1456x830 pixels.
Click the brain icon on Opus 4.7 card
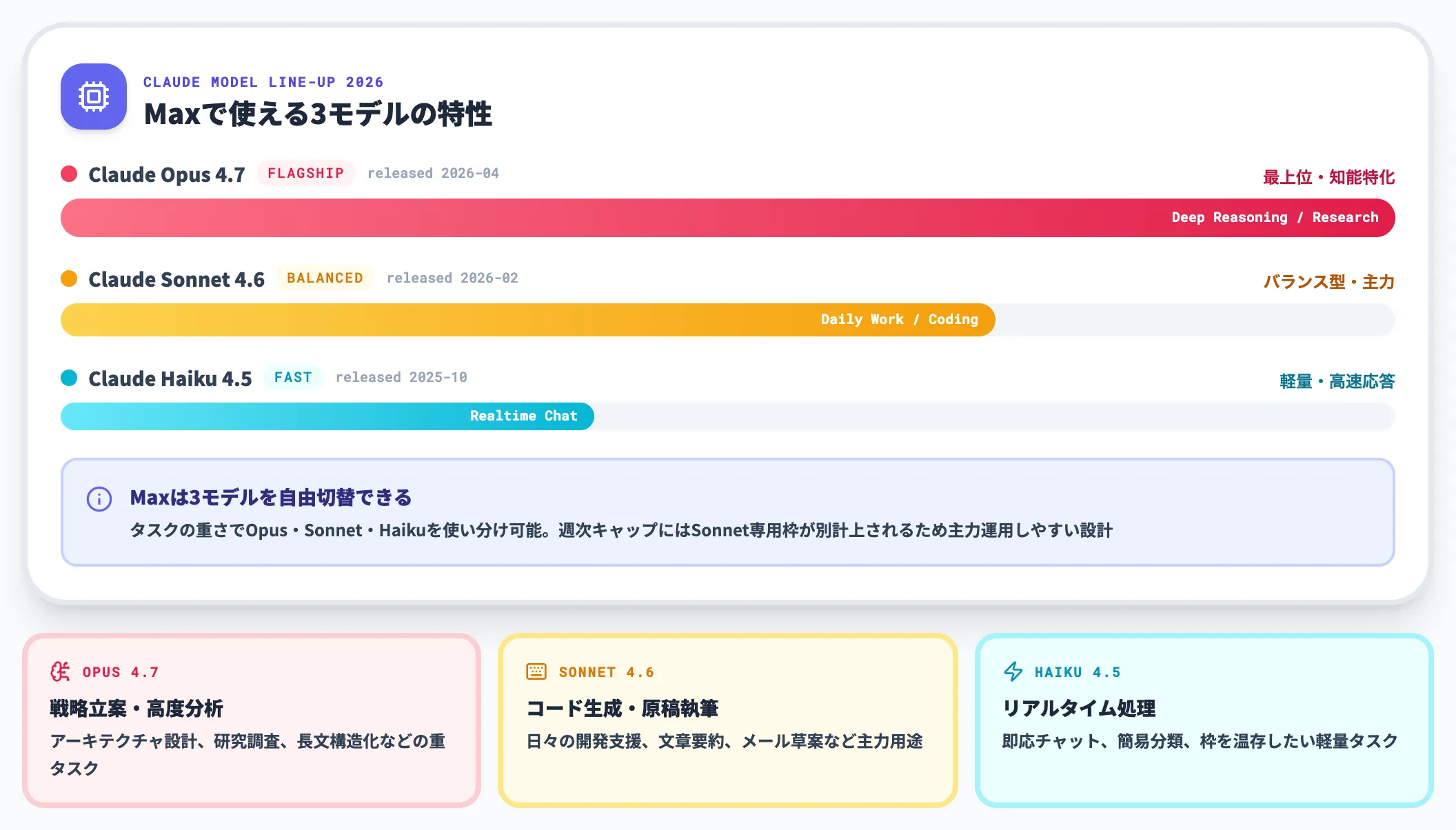[x=60, y=671]
